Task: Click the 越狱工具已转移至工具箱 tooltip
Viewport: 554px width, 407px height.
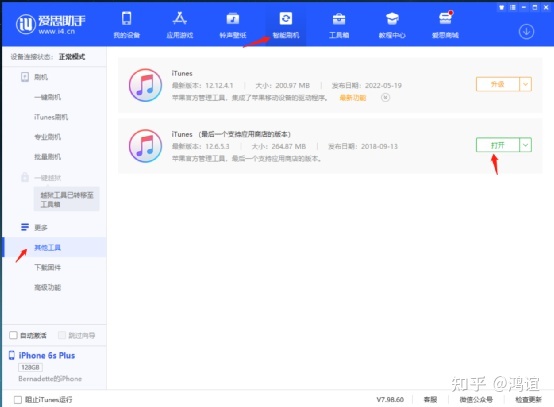Action: click(x=66, y=199)
